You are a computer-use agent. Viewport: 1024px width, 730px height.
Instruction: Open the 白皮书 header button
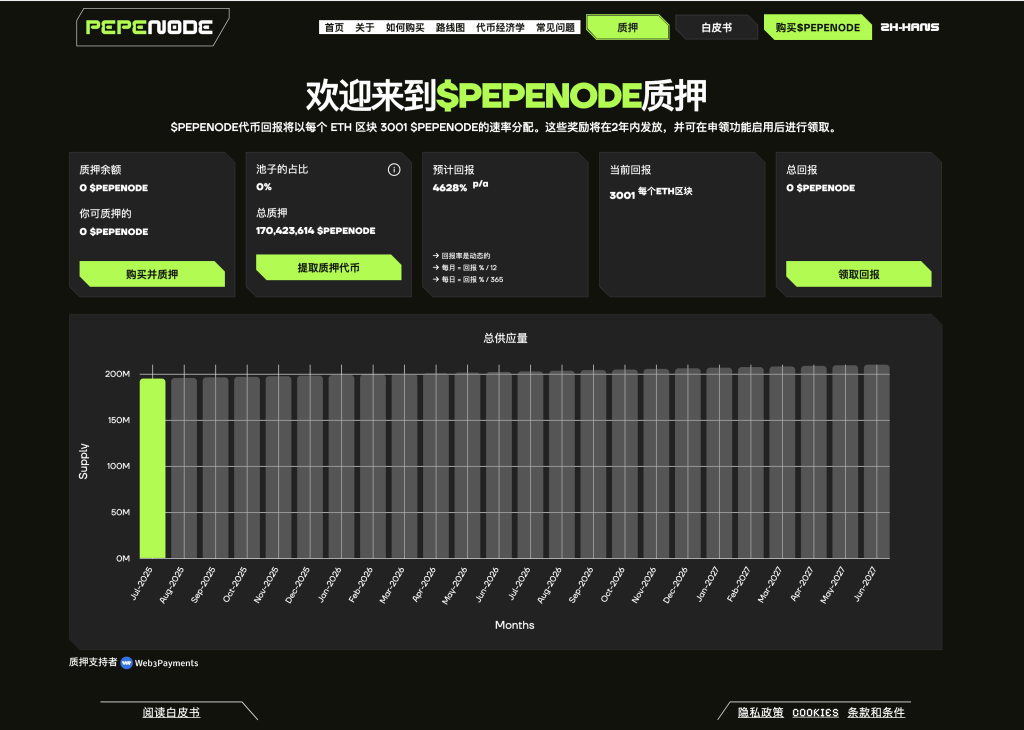[x=716, y=27]
